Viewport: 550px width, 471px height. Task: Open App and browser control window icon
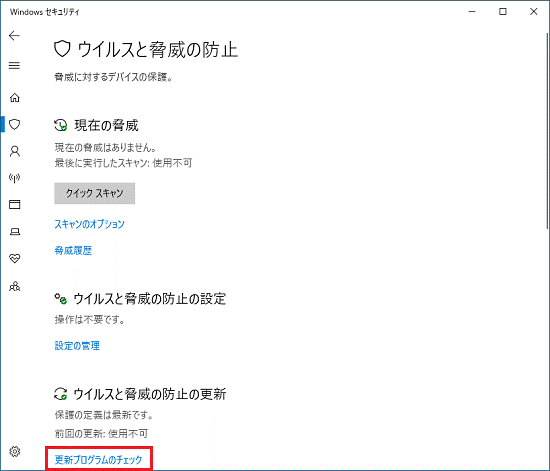coord(14,204)
